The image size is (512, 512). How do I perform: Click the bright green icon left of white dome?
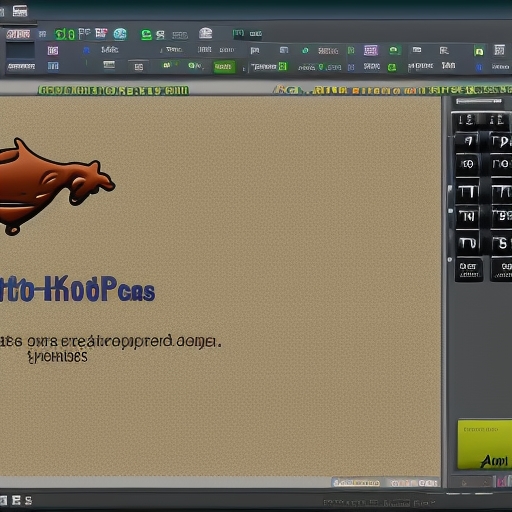146,34
